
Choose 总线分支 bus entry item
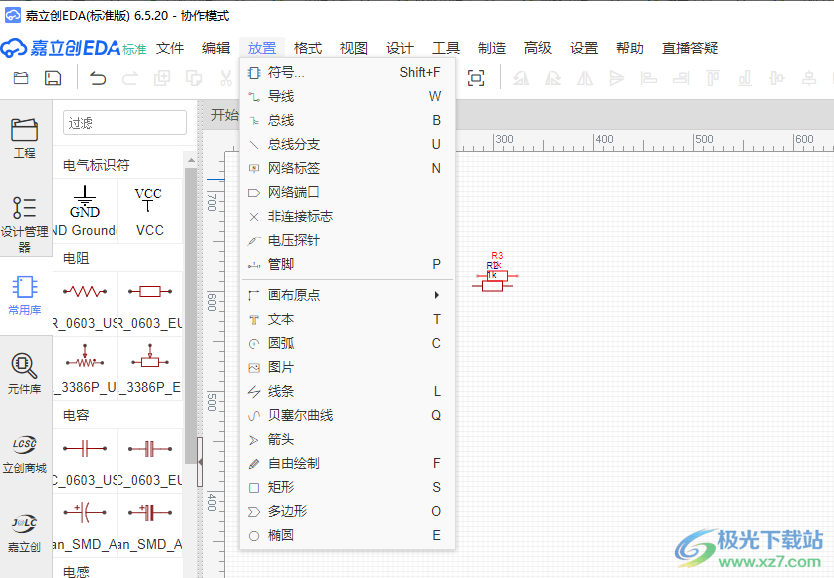click(347, 144)
